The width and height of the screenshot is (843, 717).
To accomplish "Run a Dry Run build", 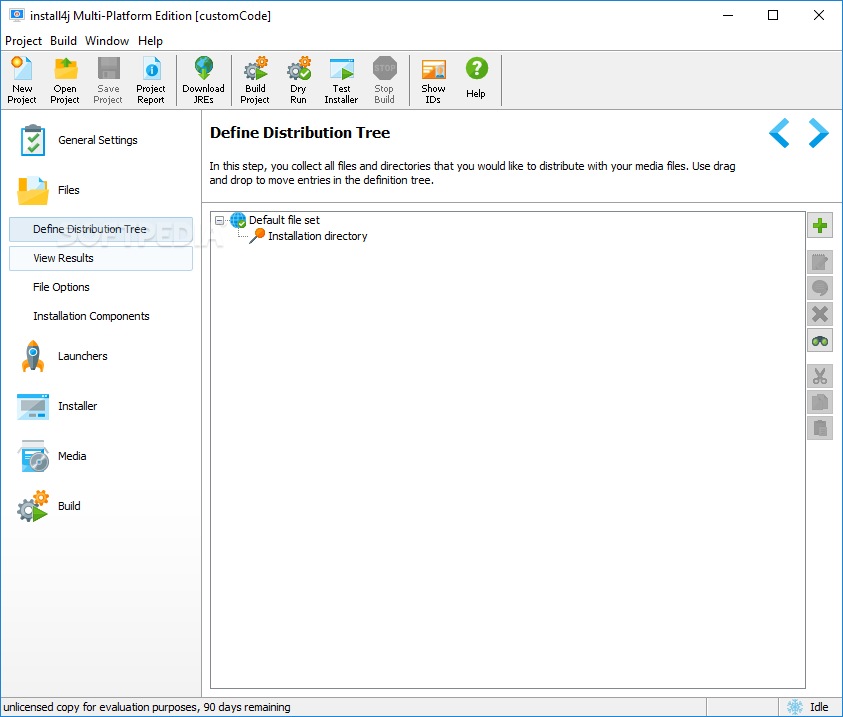I will pos(298,80).
